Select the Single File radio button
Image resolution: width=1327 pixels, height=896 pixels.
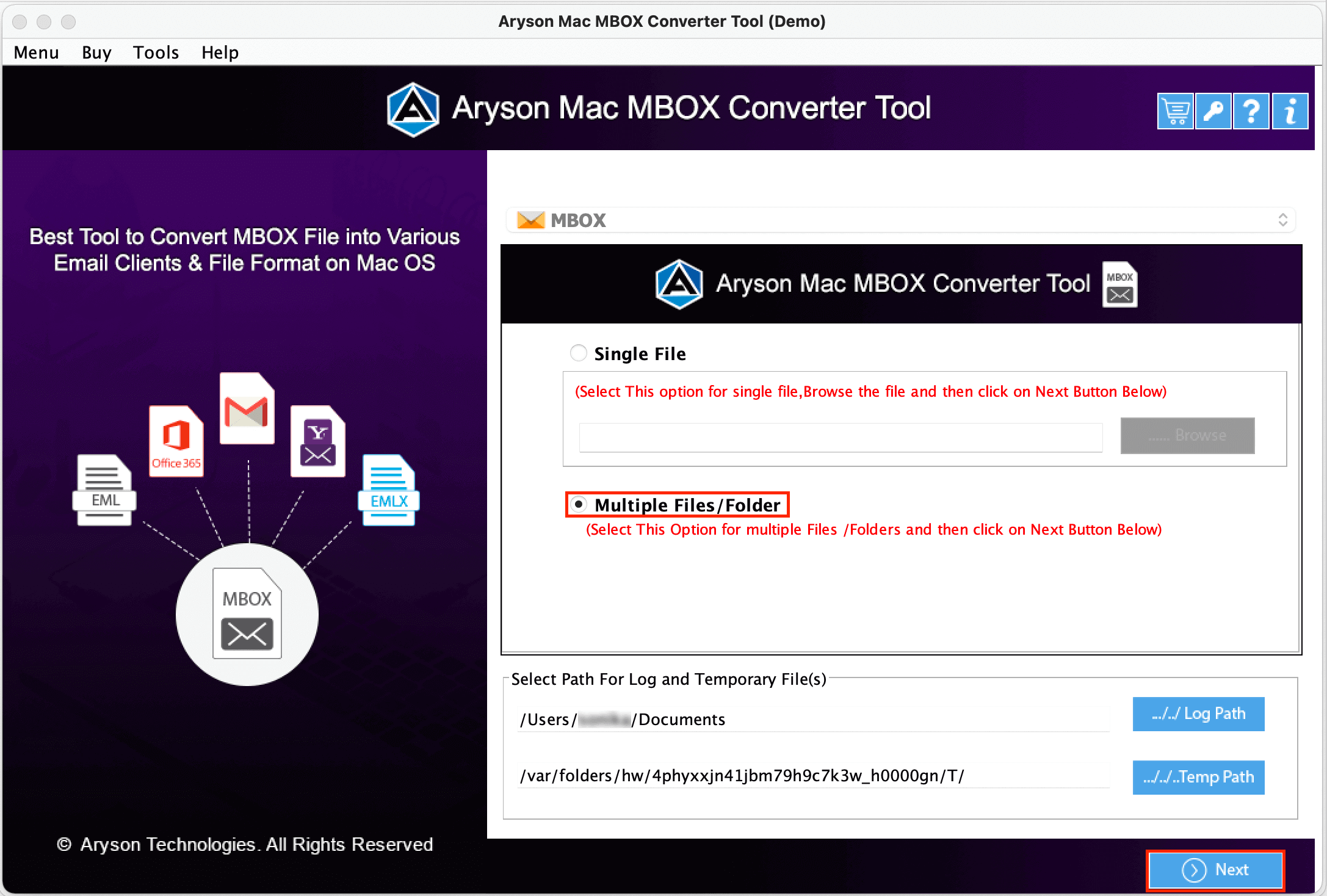pyautogui.click(x=578, y=353)
